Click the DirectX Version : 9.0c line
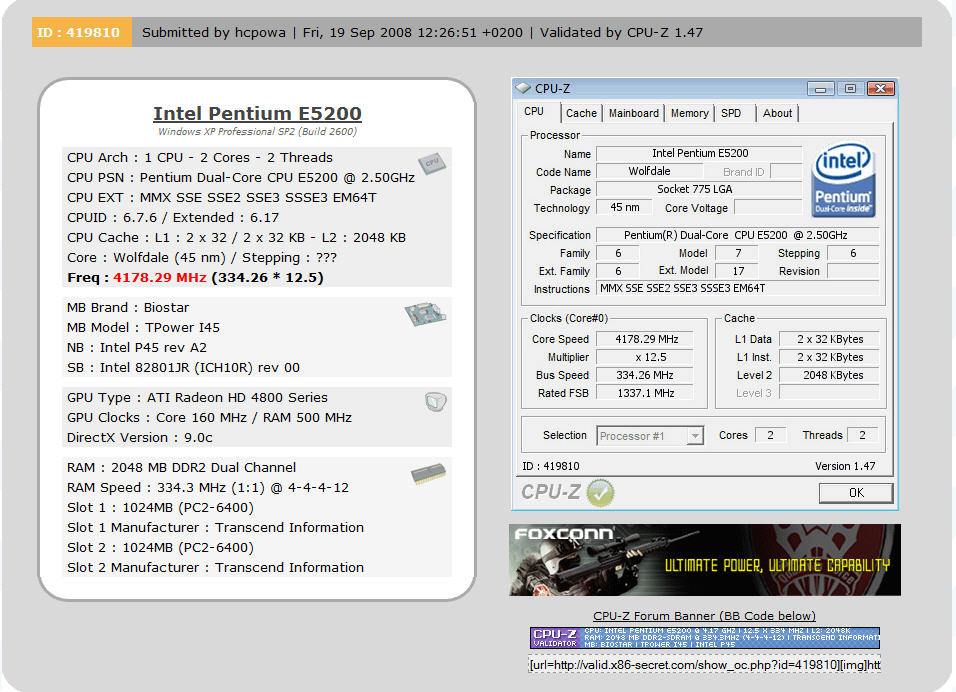956x692 pixels. pyautogui.click(x=140, y=438)
